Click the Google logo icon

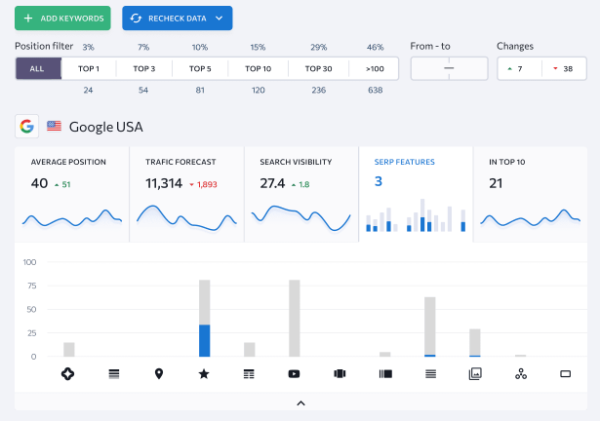(x=27, y=127)
